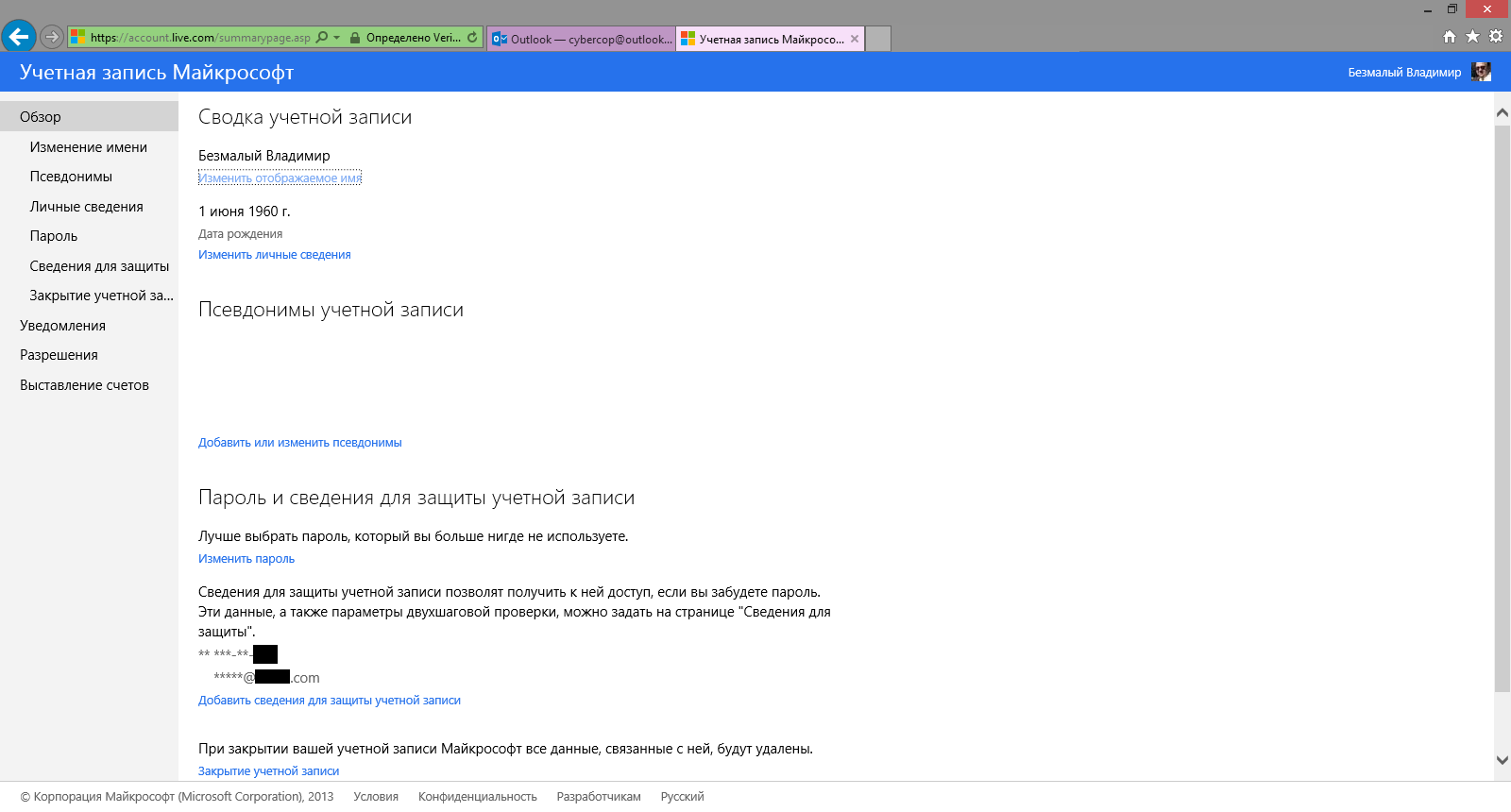Click Добавить или изменить псевдонимы link
The image size is (1511, 812).
point(299,443)
